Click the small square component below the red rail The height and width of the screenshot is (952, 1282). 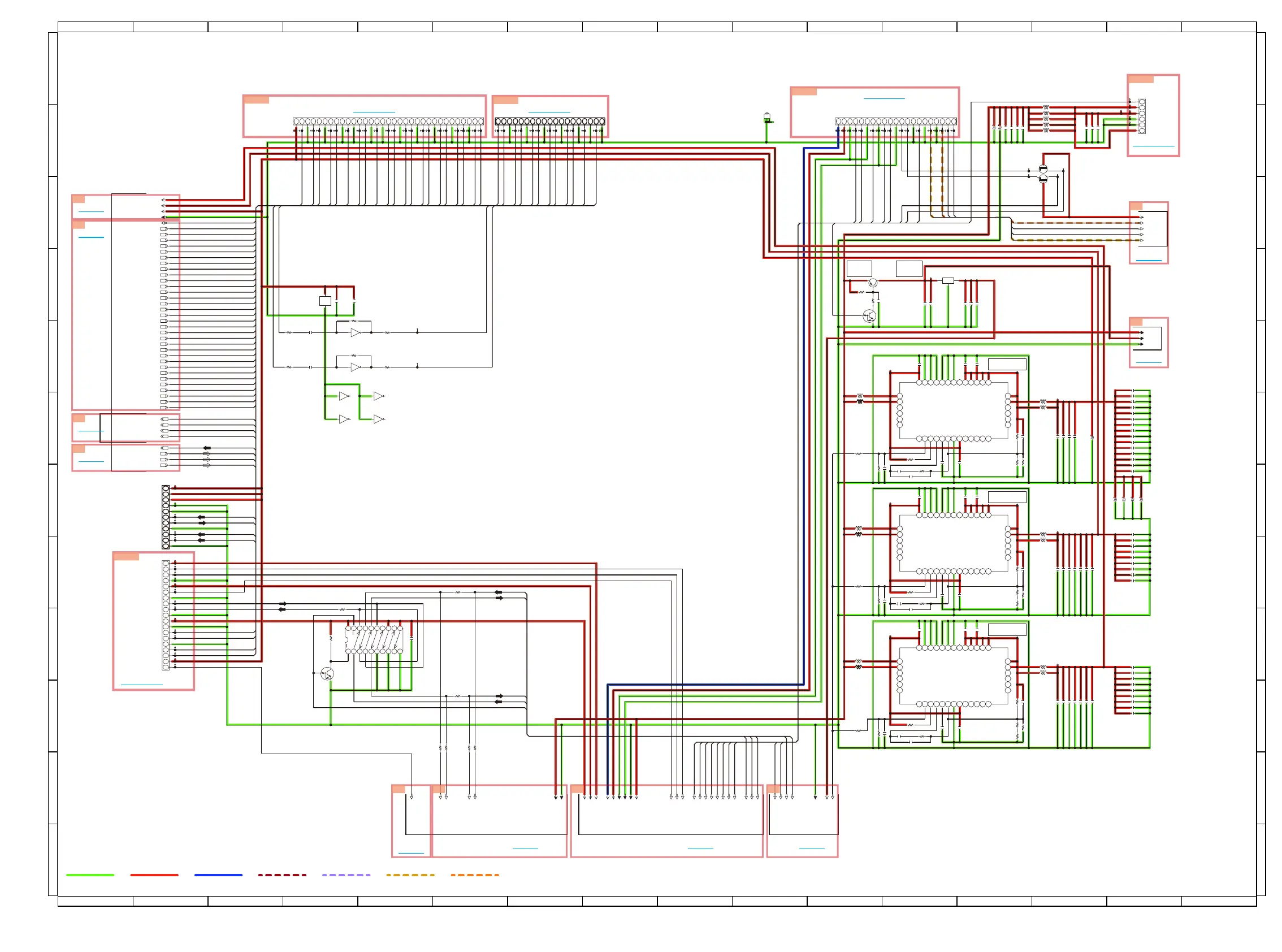(325, 301)
